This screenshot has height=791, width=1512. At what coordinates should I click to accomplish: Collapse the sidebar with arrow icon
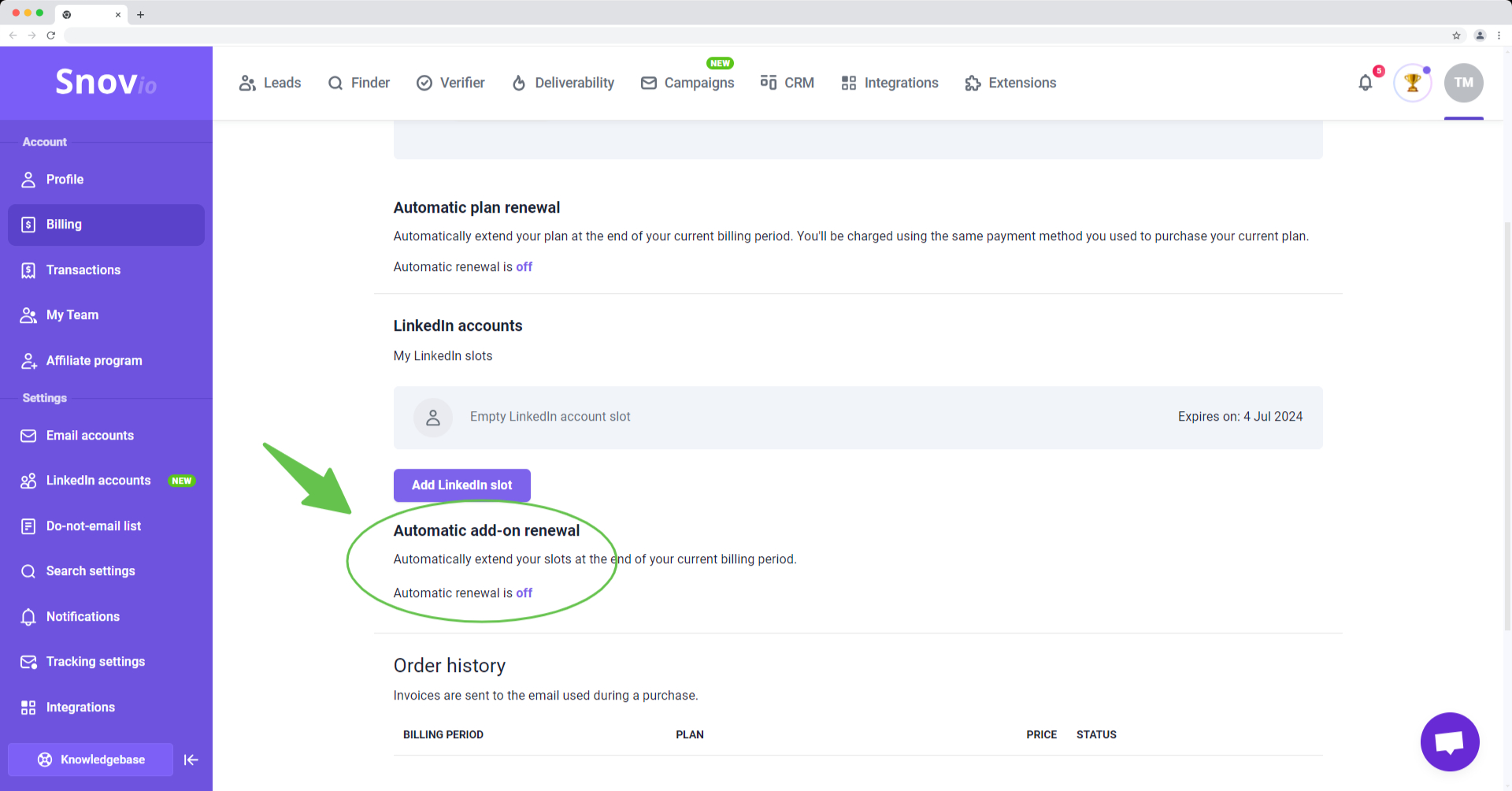(x=191, y=759)
